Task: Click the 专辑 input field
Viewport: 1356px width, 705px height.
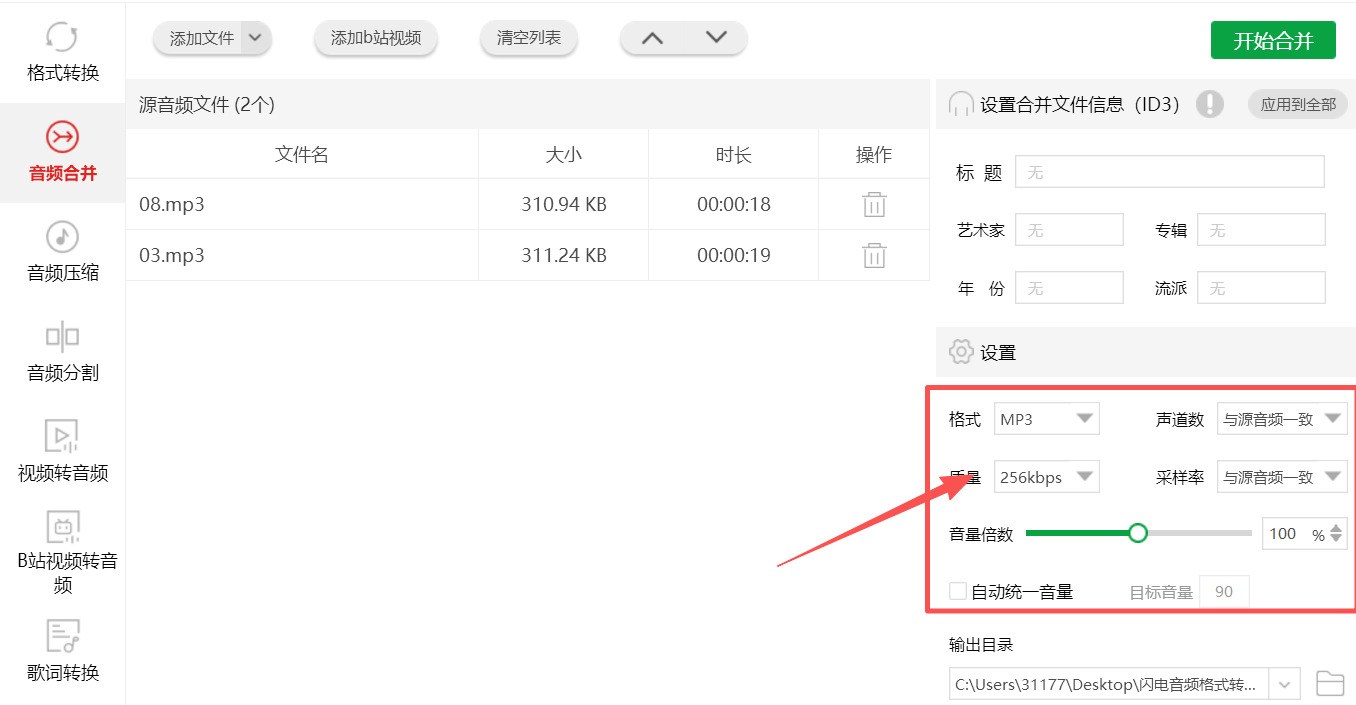Action: click(x=1261, y=230)
